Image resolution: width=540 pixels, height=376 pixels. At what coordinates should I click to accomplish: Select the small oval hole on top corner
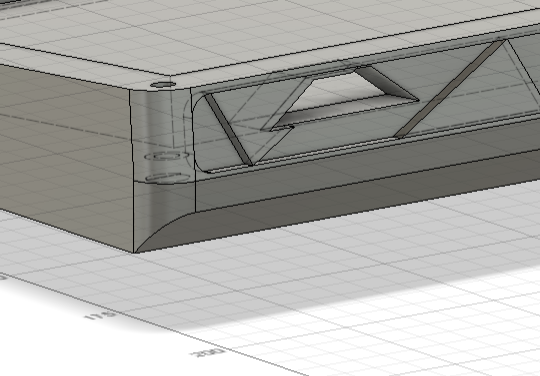coord(163,84)
